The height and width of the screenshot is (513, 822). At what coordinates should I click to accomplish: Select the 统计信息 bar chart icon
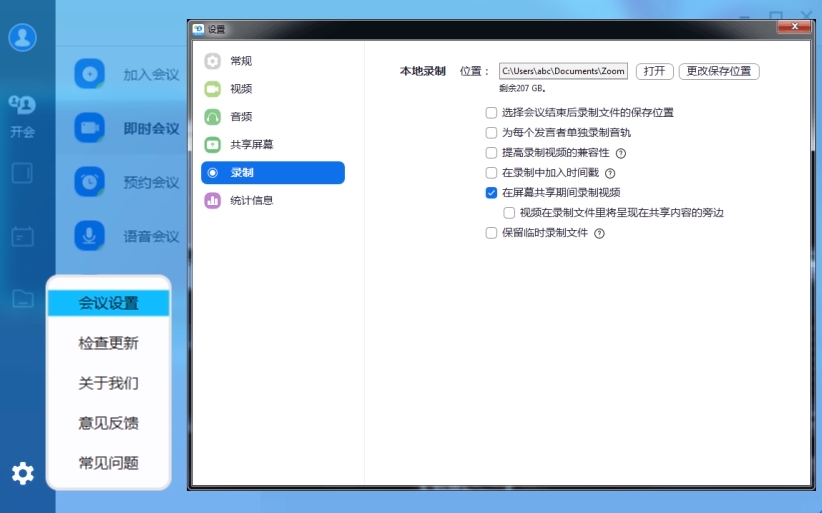coord(212,200)
